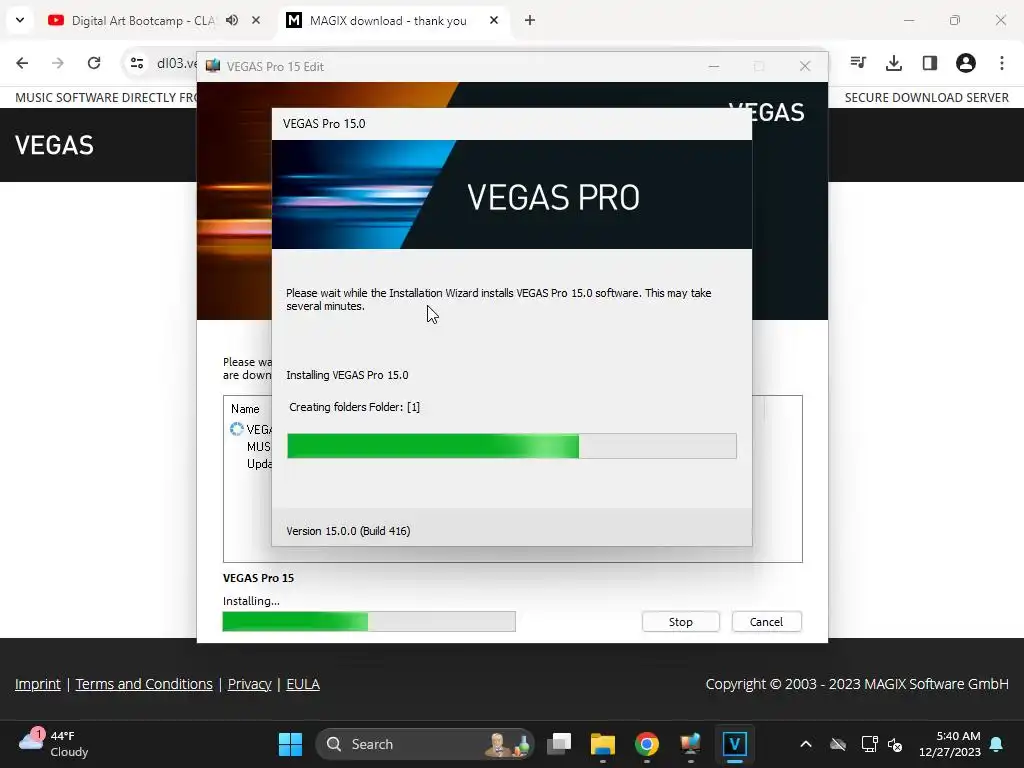Open Chrome profile avatar
Image resolution: width=1024 pixels, height=768 pixels.
[966, 63]
